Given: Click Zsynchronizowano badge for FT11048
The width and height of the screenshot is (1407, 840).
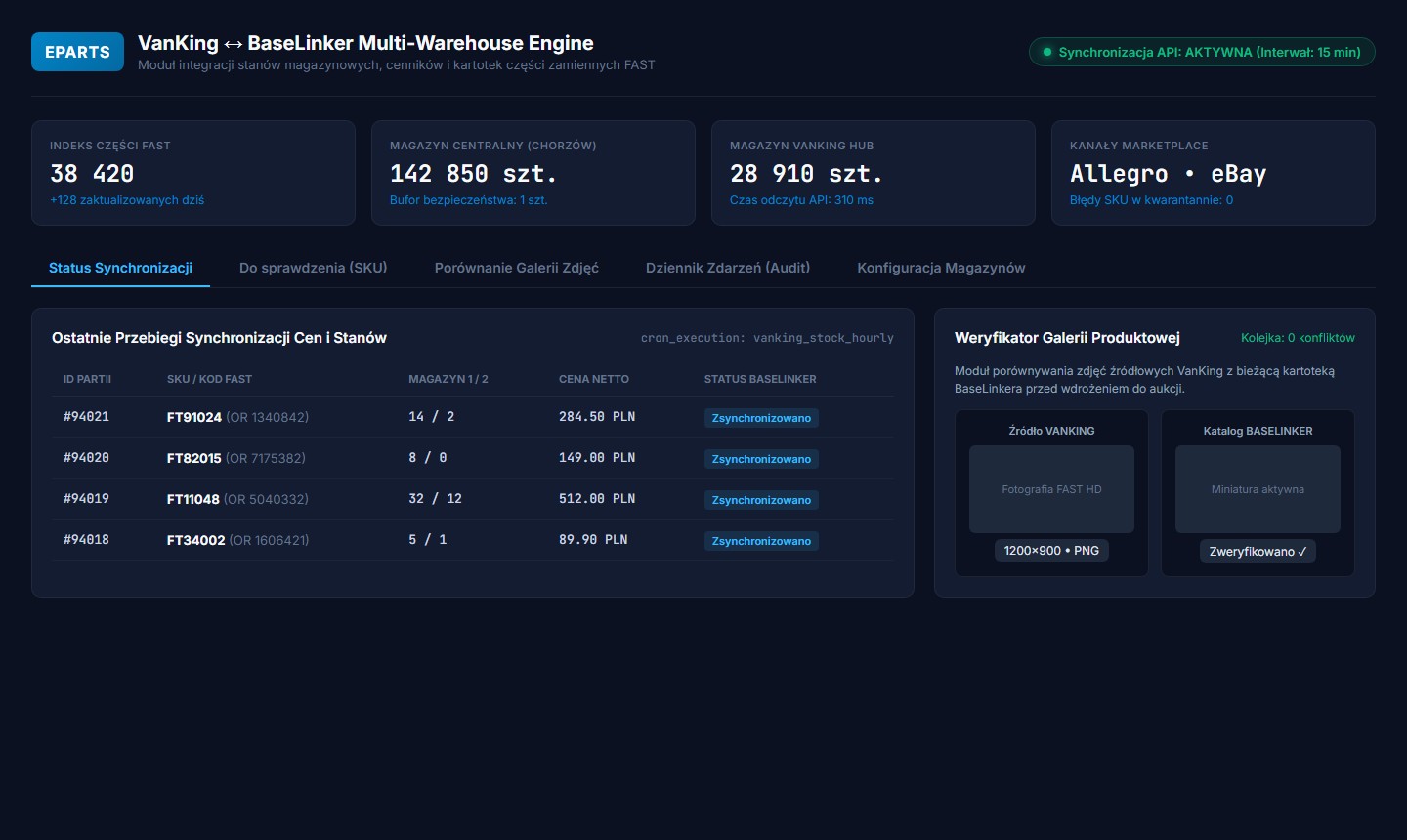Looking at the screenshot, I should 761,500.
